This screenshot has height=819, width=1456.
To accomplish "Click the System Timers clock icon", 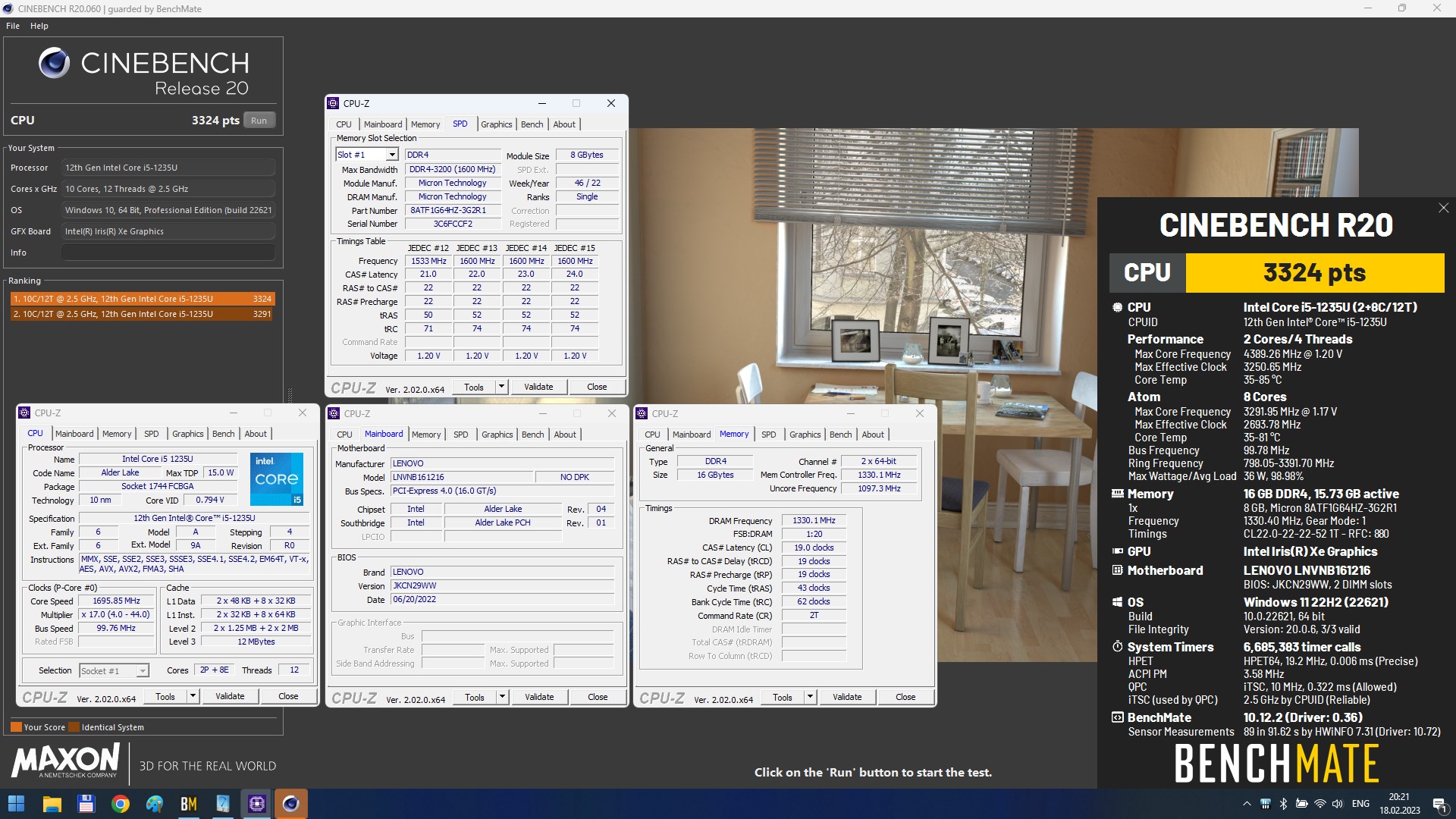I will point(1117,647).
